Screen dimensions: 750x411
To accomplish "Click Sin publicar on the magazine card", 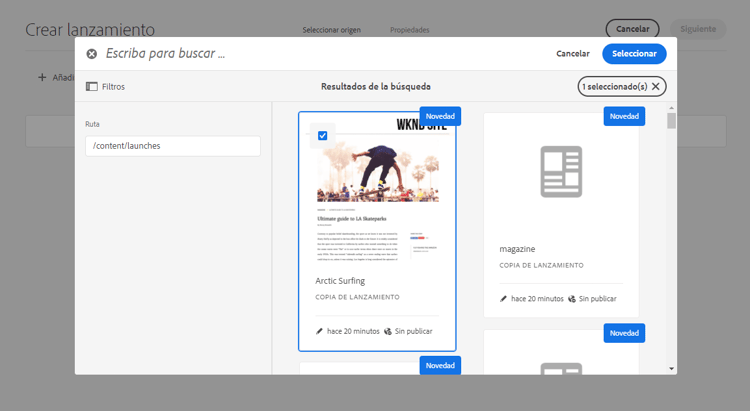I will tap(597, 299).
